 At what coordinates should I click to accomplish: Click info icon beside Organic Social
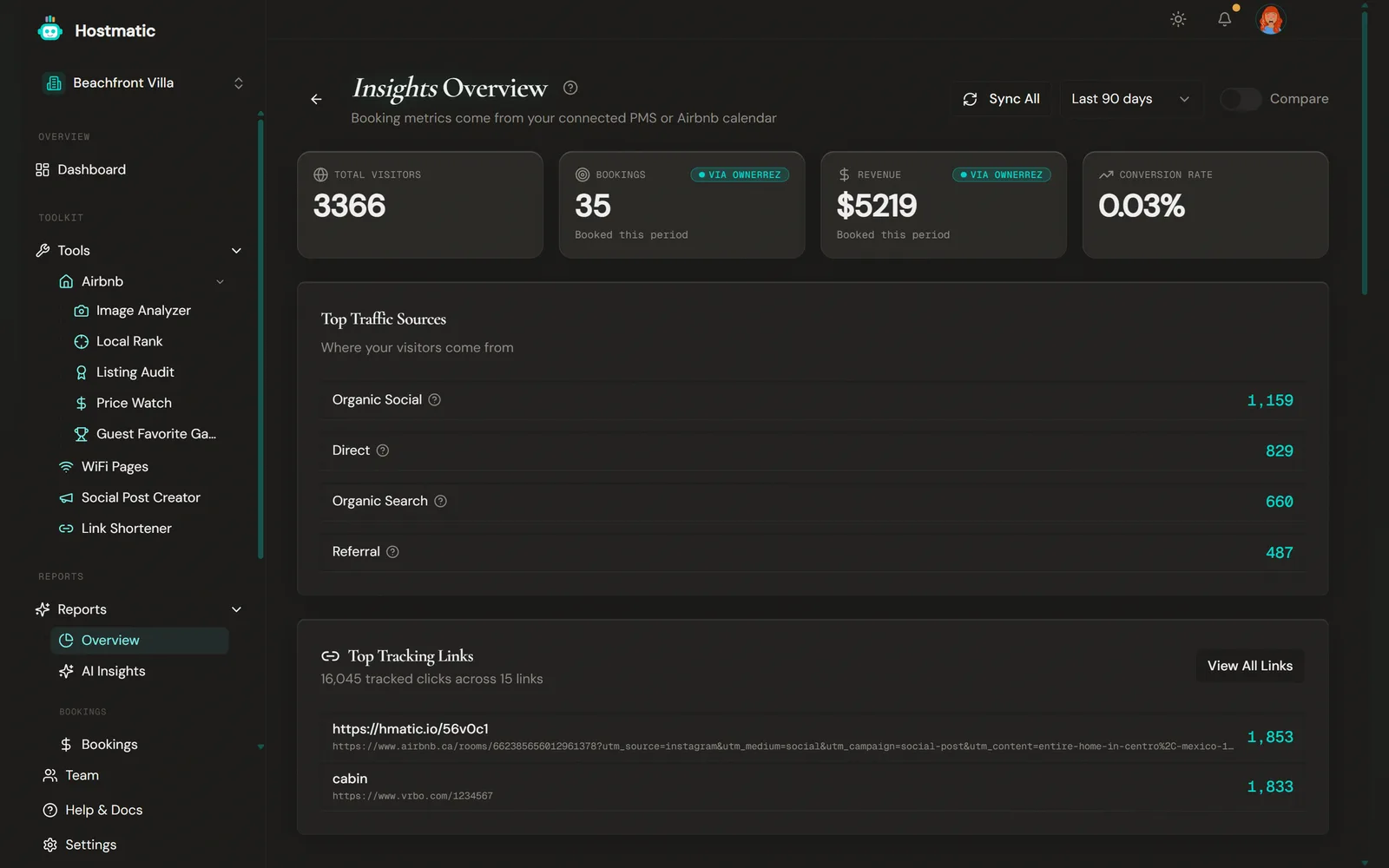[435, 399]
